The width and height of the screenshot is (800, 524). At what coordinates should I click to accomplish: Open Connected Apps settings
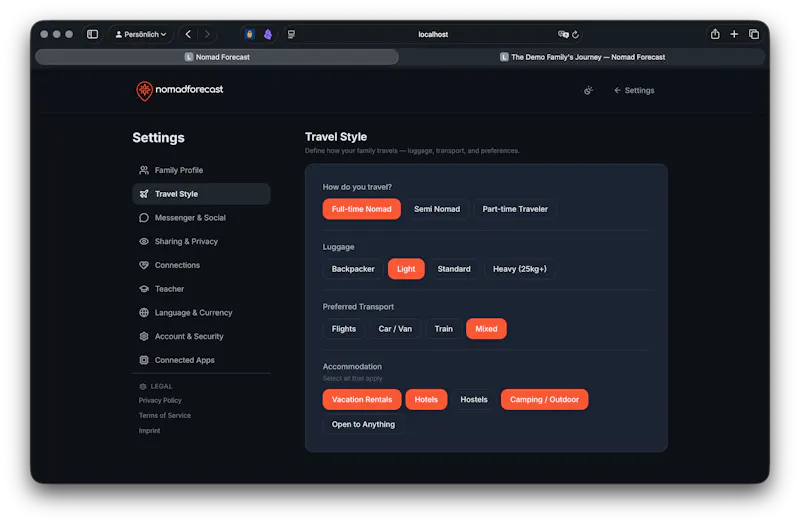[x=201, y=360]
